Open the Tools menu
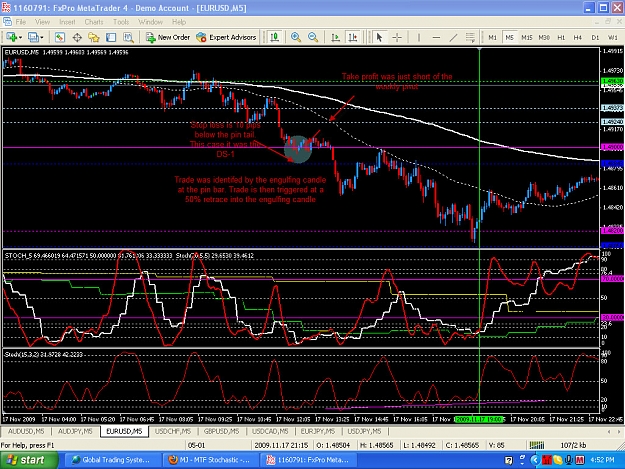This screenshot has width=625, height=469. click(121, 22)
